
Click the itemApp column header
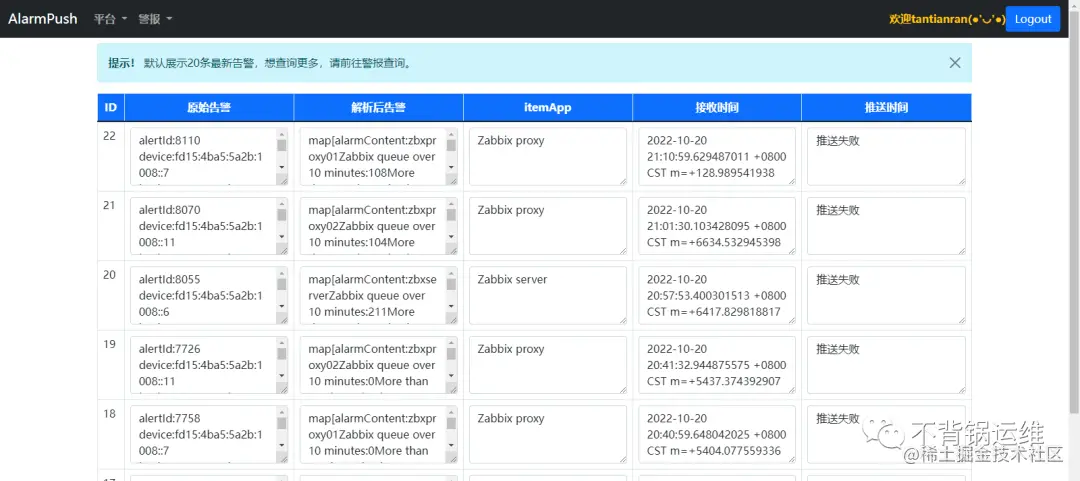click(548, 108)
